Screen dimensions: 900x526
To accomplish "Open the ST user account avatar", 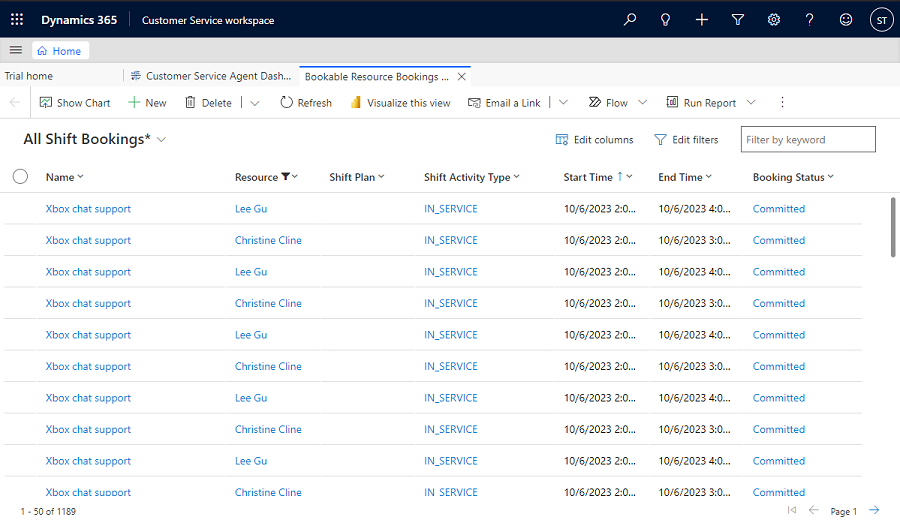I will pyautogui.click(x=882, y=20).
